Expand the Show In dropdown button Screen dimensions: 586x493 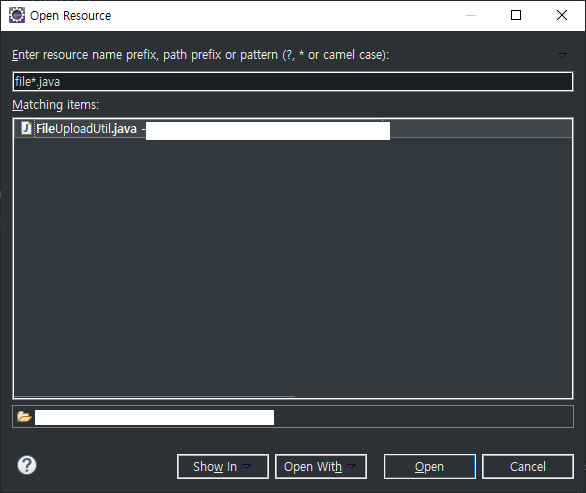pyautogui.click(x=223, y=466)
